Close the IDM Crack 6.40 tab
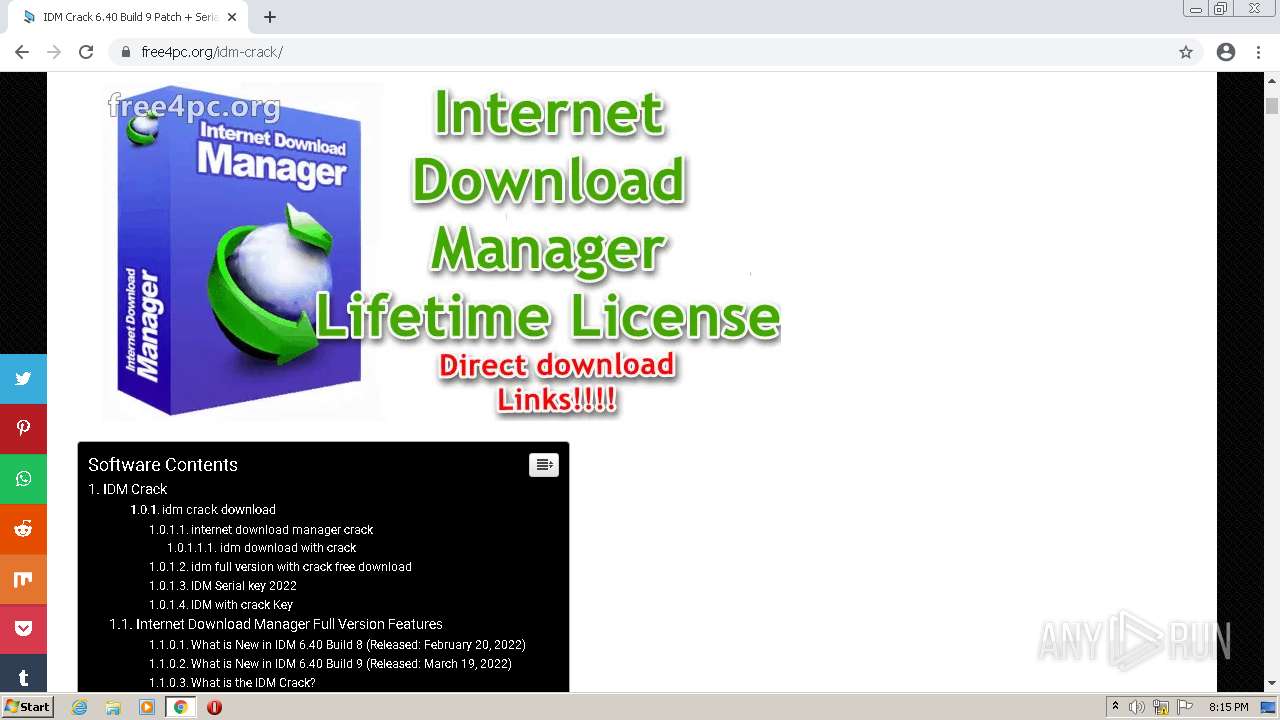 click(232, 17)
